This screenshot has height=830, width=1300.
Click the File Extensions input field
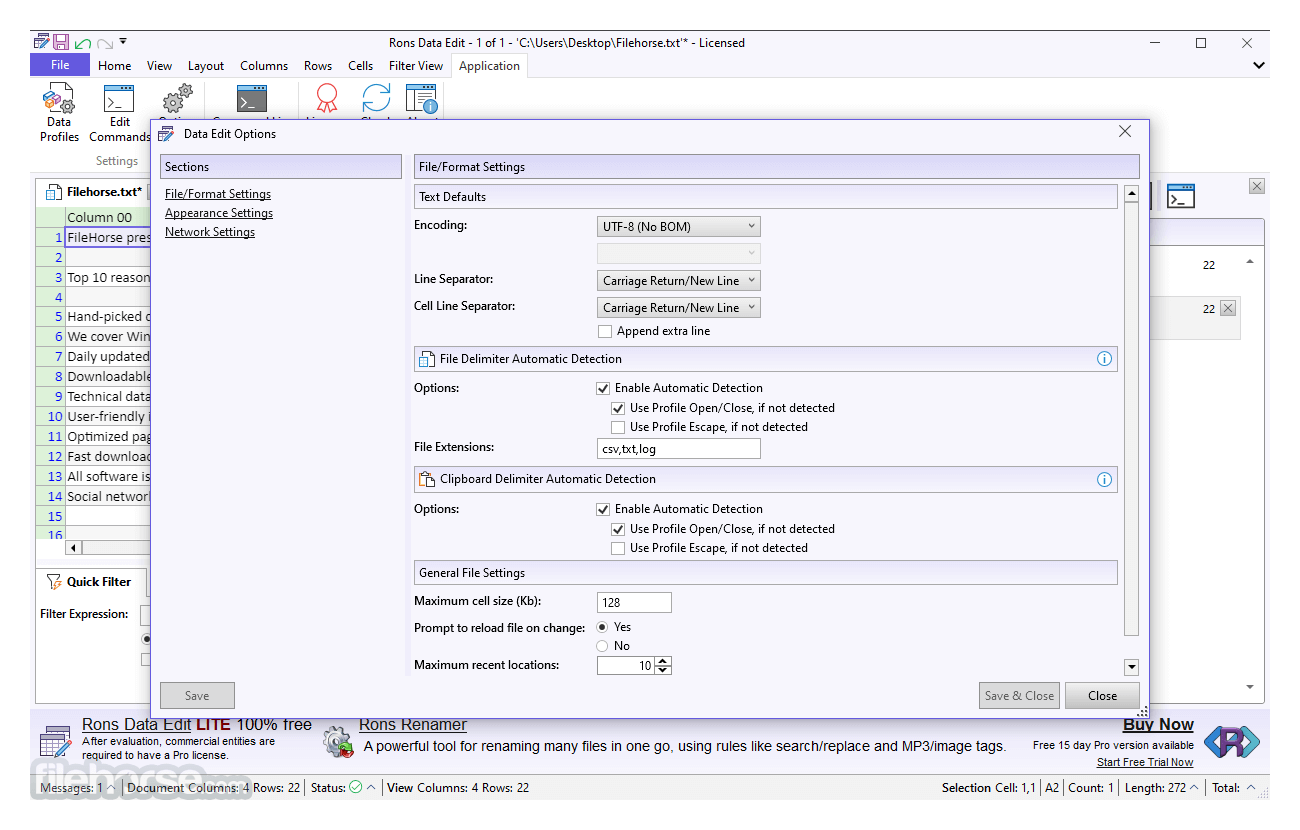[x=679, y=449]
